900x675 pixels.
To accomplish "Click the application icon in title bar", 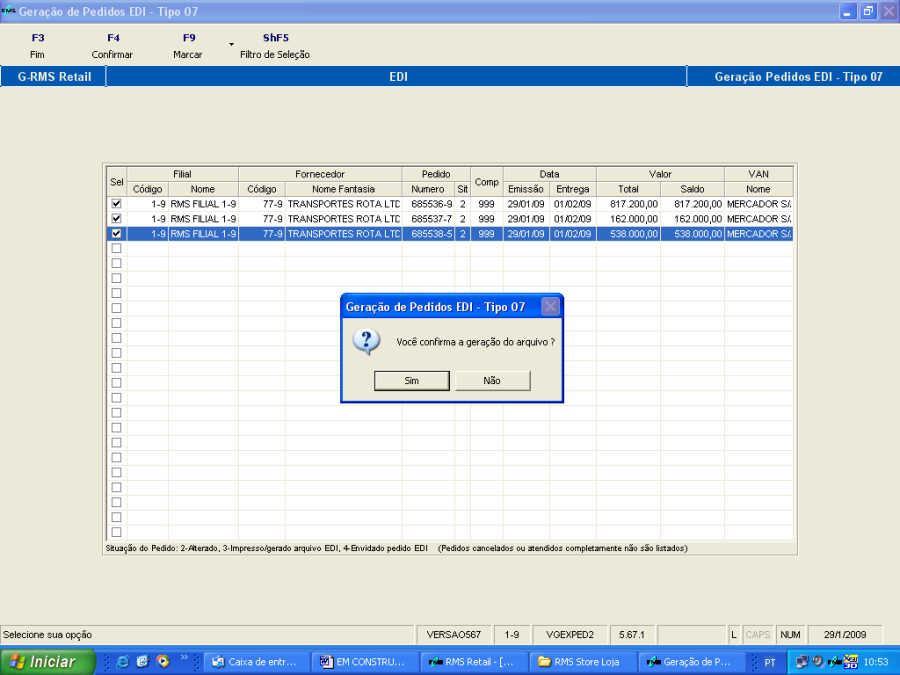I will coord(8,11).
